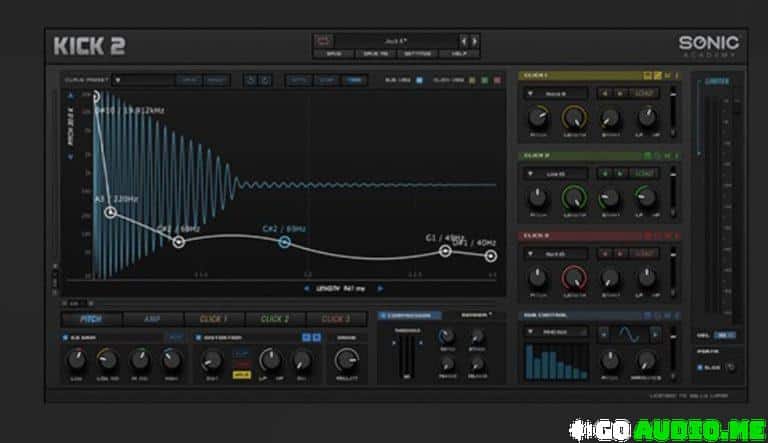Click the sine waveform icon in Sub Control

pyautogui.click(x=629, y=335)
